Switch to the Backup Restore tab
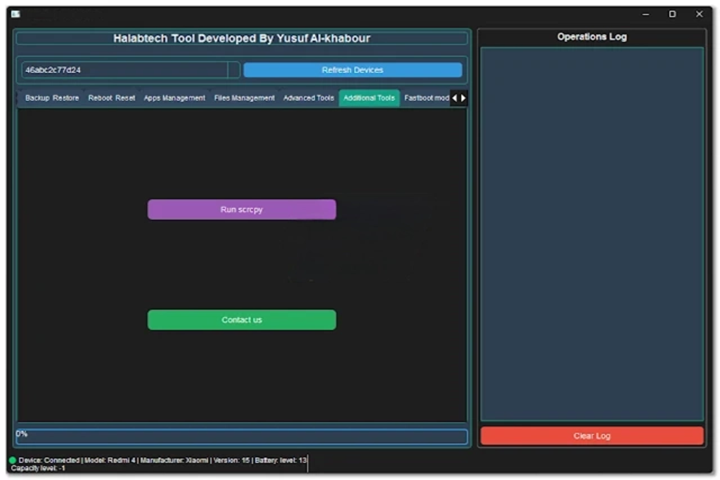This screenshot has width=720, height=480. click(51, 98)
